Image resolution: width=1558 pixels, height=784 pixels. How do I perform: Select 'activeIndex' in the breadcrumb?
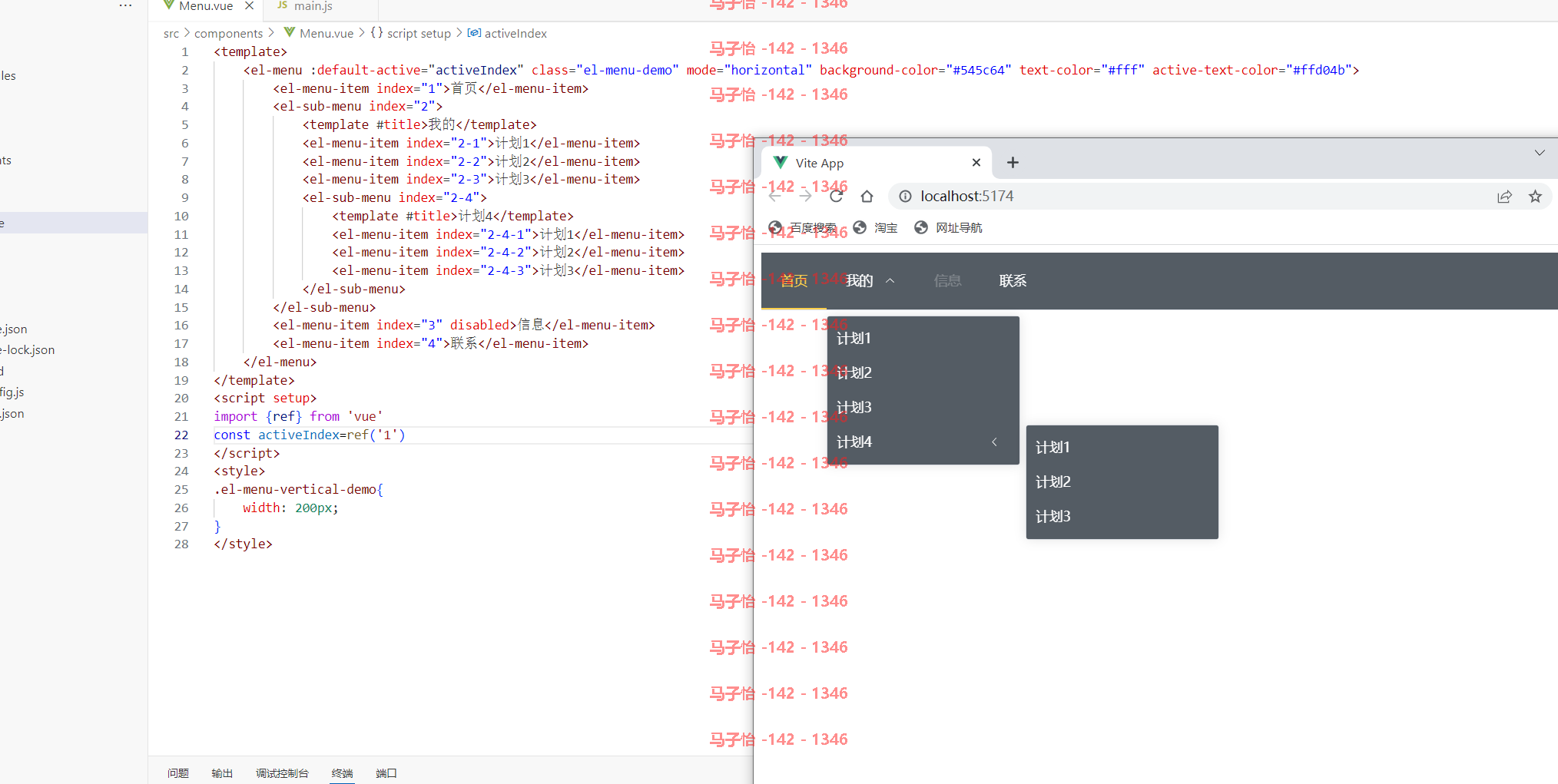pos(515,34)
